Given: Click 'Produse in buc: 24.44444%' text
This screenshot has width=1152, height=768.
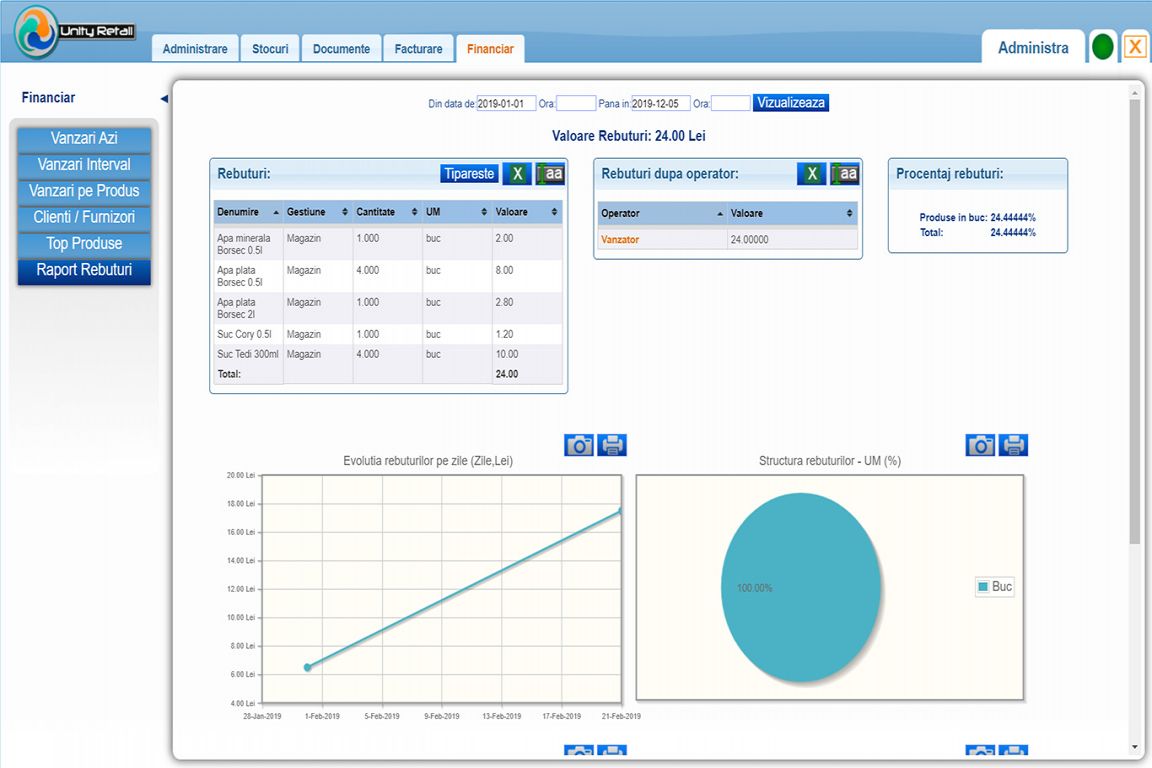Looking at the screenshot, I should (977, 218).
